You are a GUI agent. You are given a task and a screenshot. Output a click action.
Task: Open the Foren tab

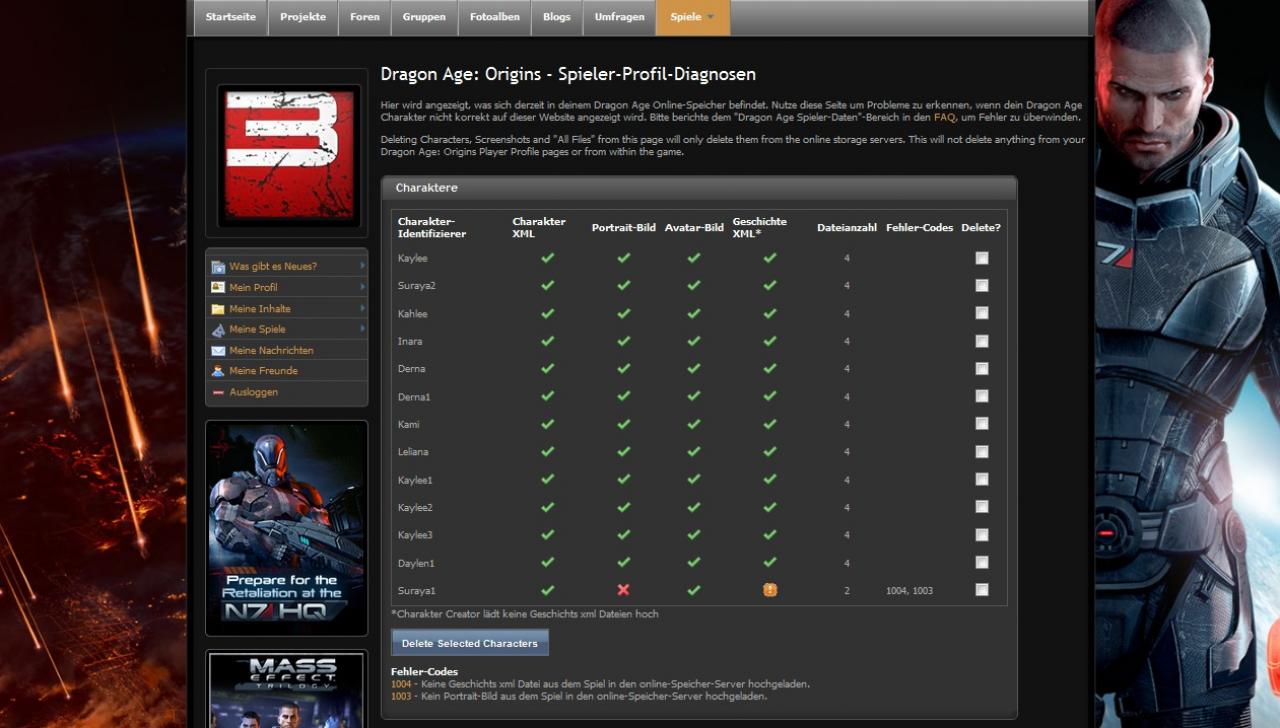(x=365, y=17)
